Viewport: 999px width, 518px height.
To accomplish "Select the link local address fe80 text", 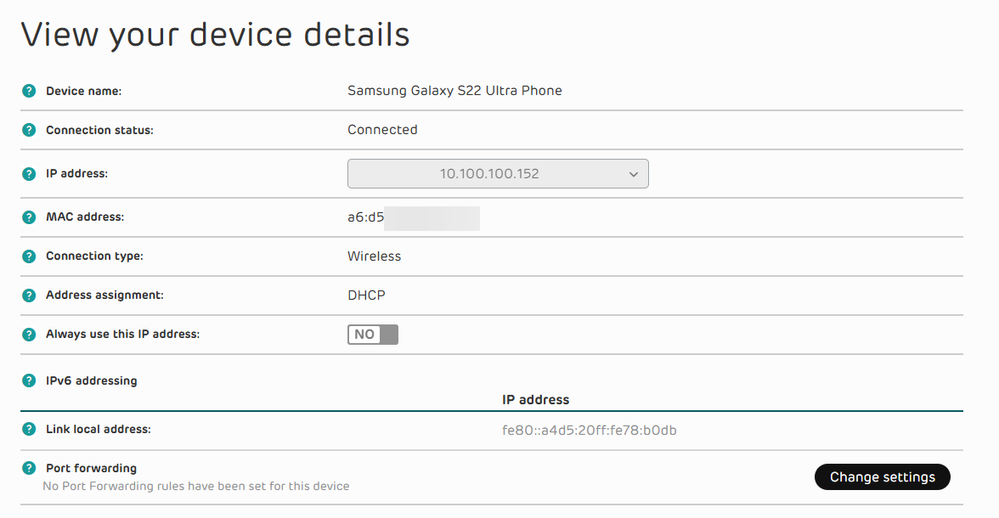I will pos(589,430).
